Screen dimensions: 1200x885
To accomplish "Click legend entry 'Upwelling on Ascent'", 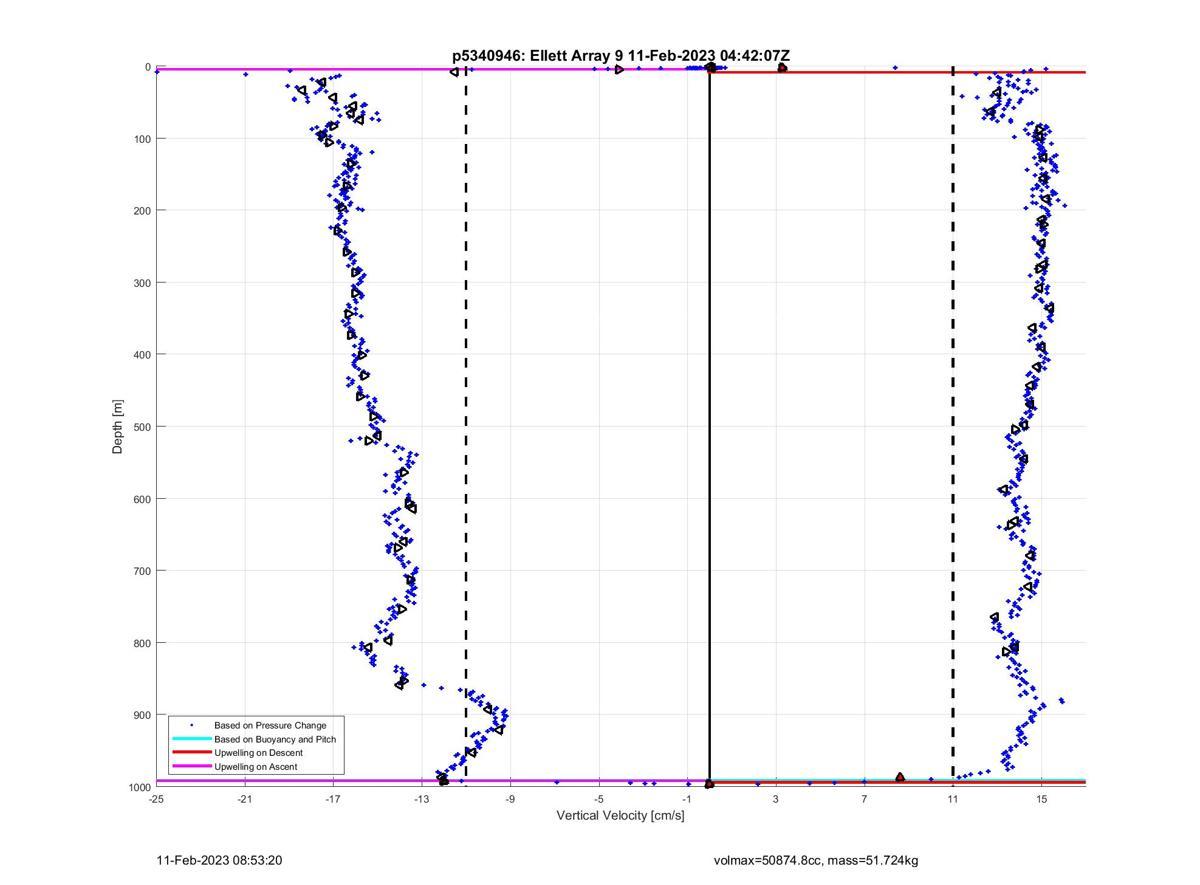I will point(255,767).
